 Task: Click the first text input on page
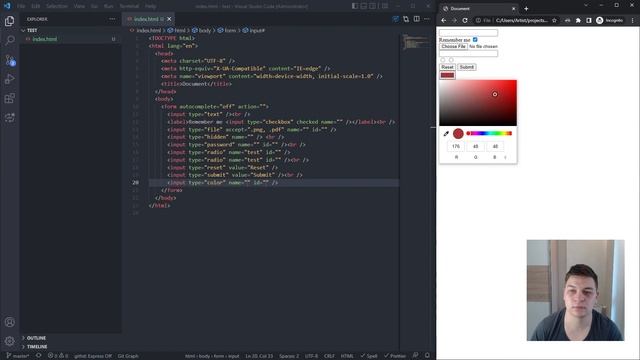tap(469, 33)
